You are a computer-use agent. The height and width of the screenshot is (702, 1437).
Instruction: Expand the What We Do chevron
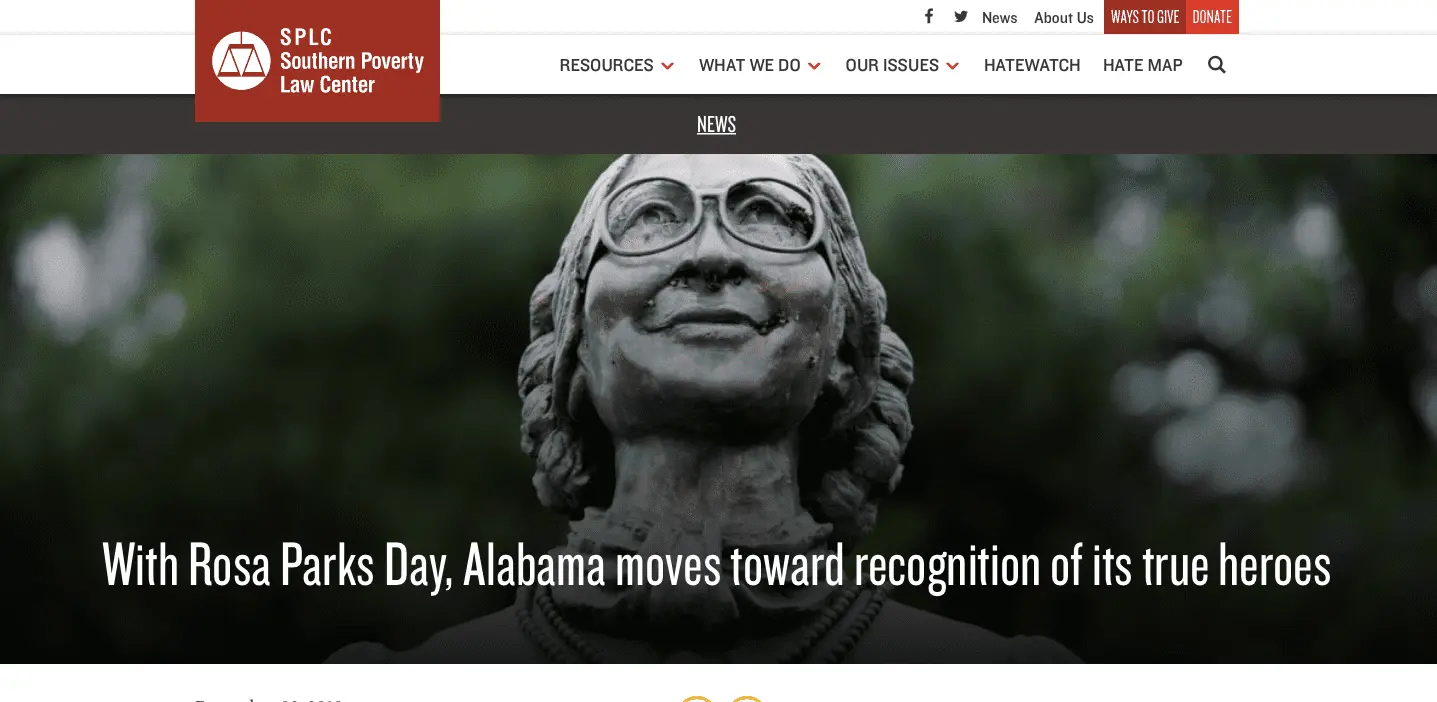815,66
